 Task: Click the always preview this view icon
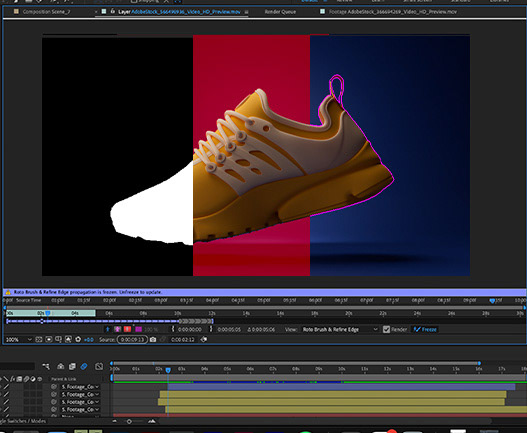(x=204, y=340)
